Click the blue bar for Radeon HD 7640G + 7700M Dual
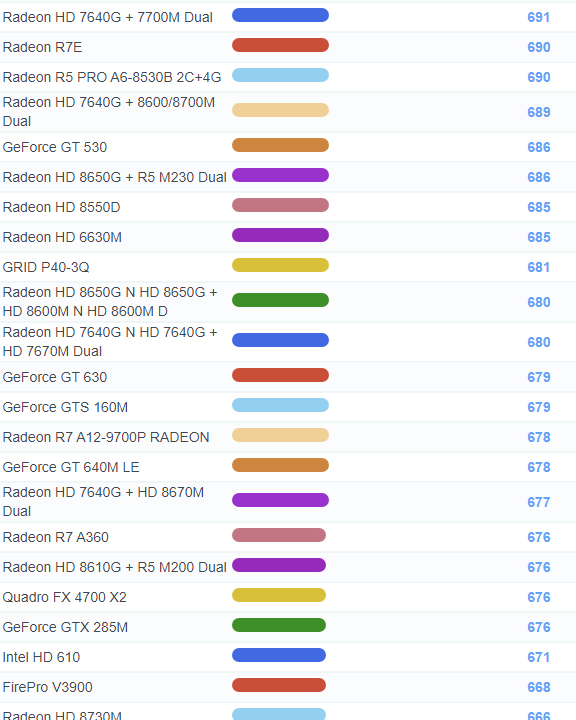Viewport: 576px width, 720px height. [x=280, y=15]
